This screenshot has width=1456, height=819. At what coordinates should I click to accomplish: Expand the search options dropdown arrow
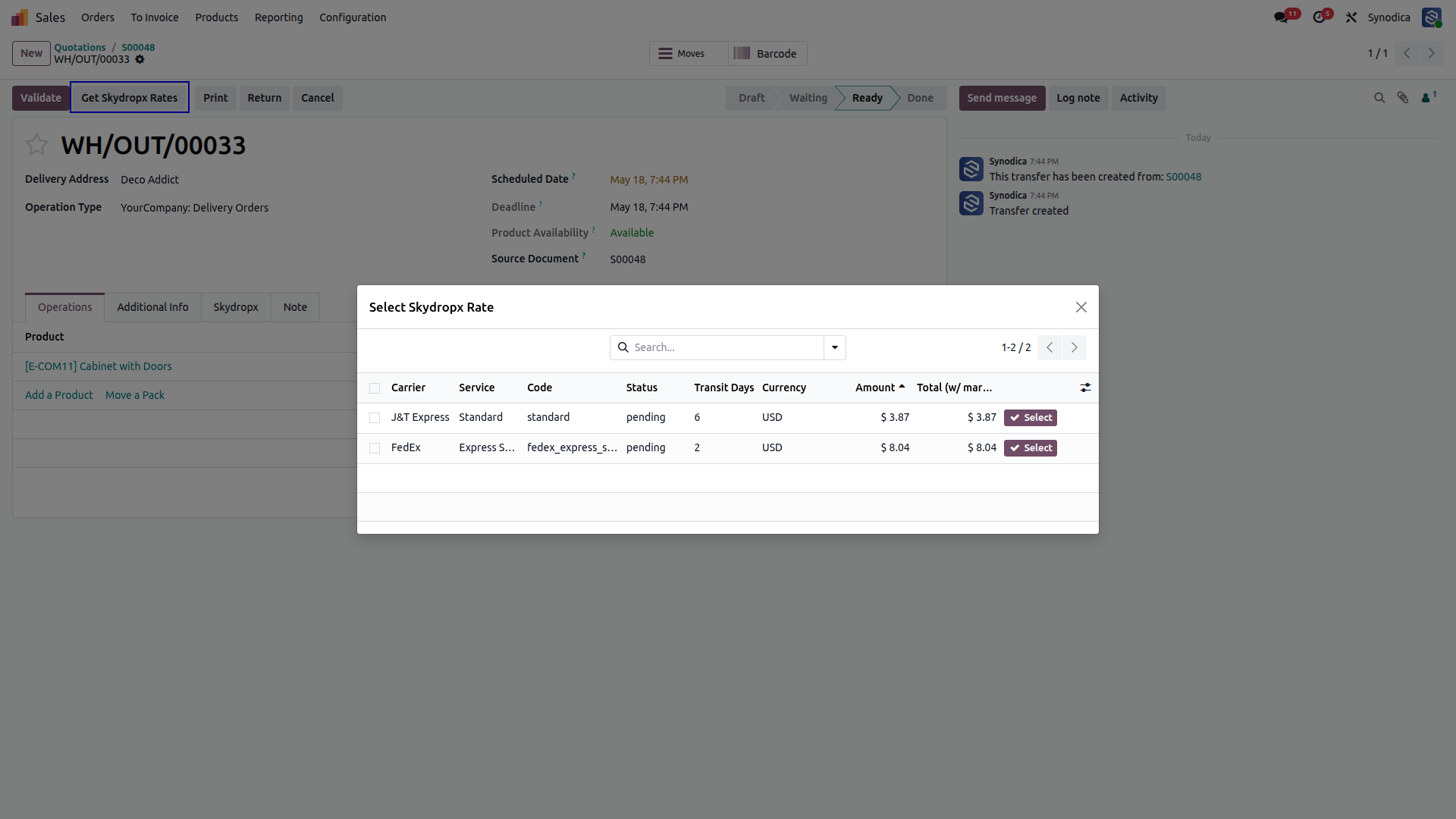(x=835, y=347)
